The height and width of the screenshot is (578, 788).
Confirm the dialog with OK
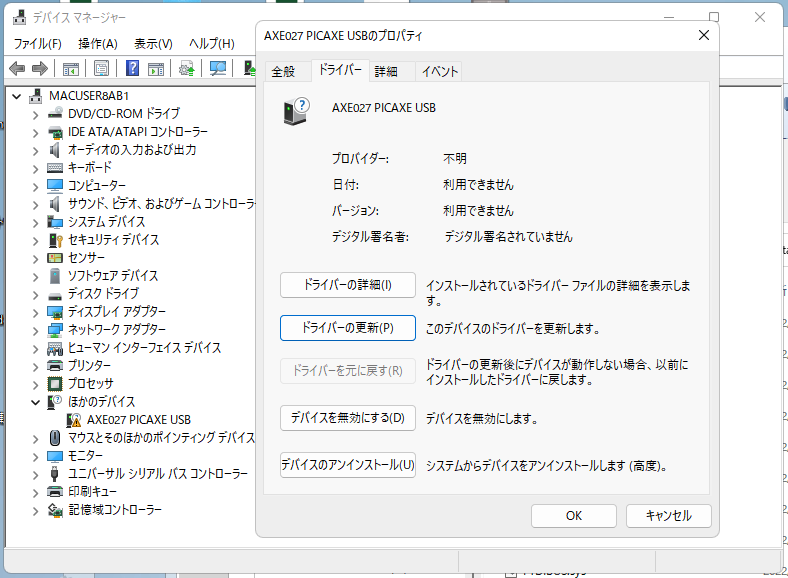[x=574, y=516]
